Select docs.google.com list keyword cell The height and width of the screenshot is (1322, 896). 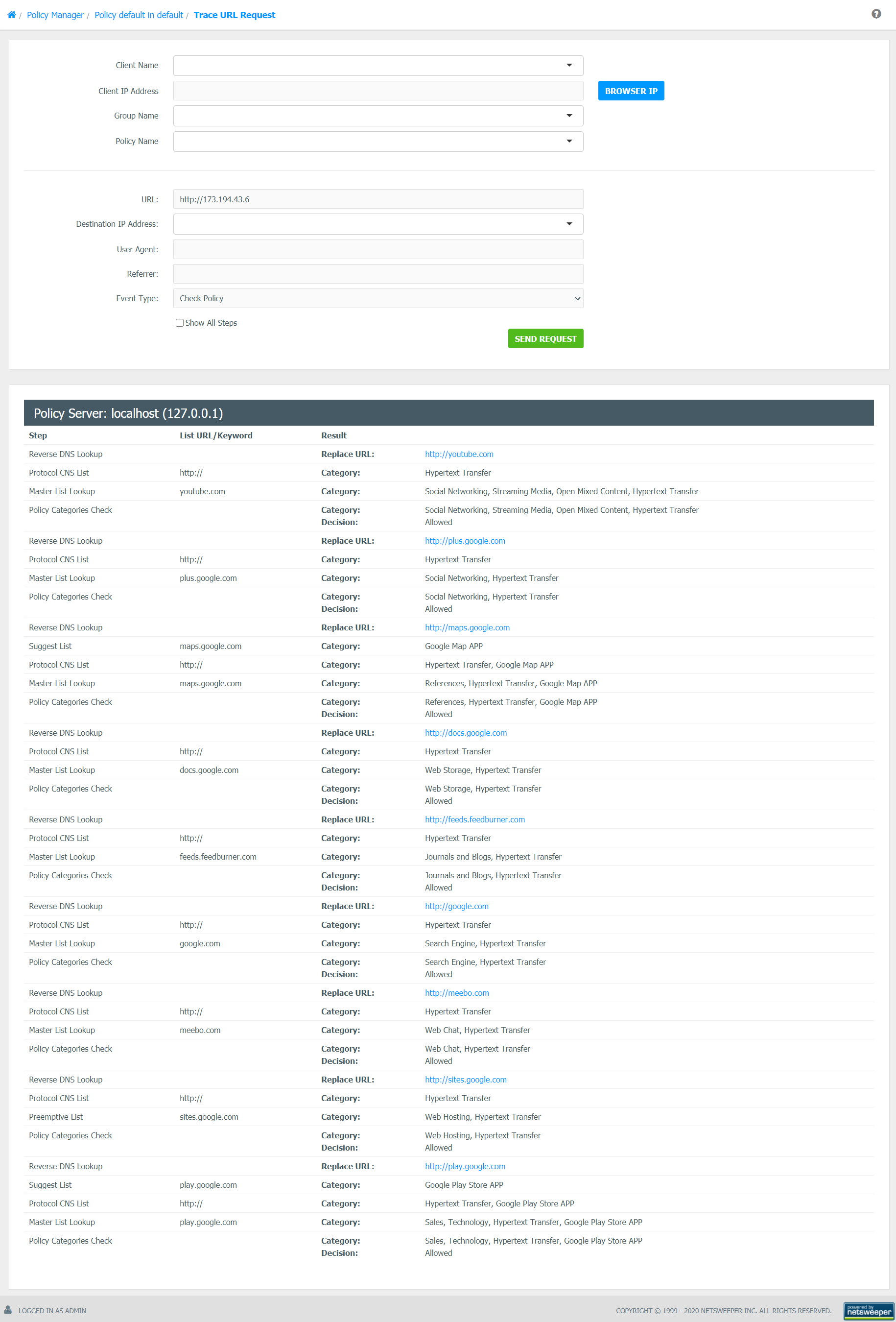coord(209,769)
